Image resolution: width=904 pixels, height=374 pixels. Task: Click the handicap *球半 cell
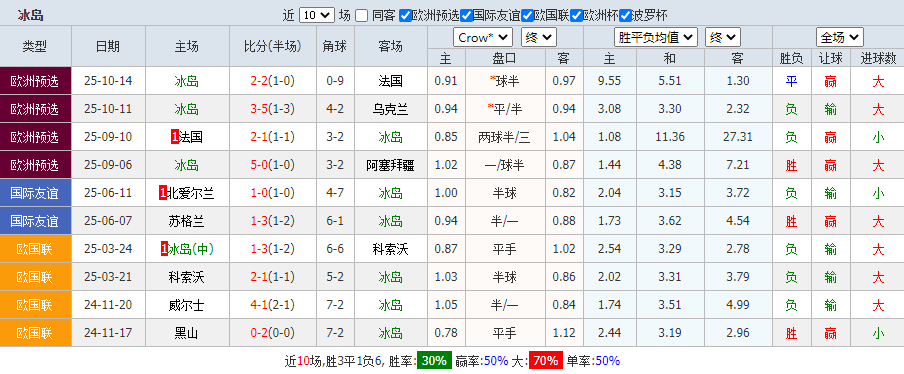(504, 81)
